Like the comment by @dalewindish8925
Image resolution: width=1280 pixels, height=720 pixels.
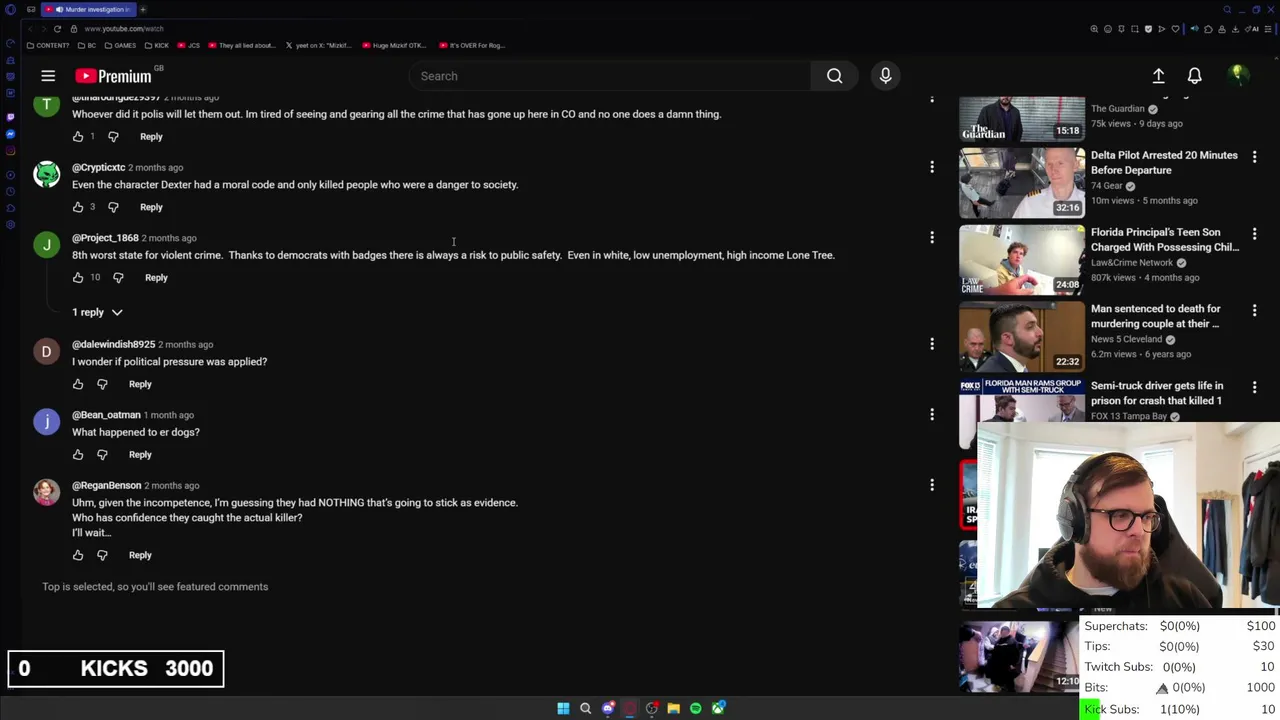tap(78, 384)
